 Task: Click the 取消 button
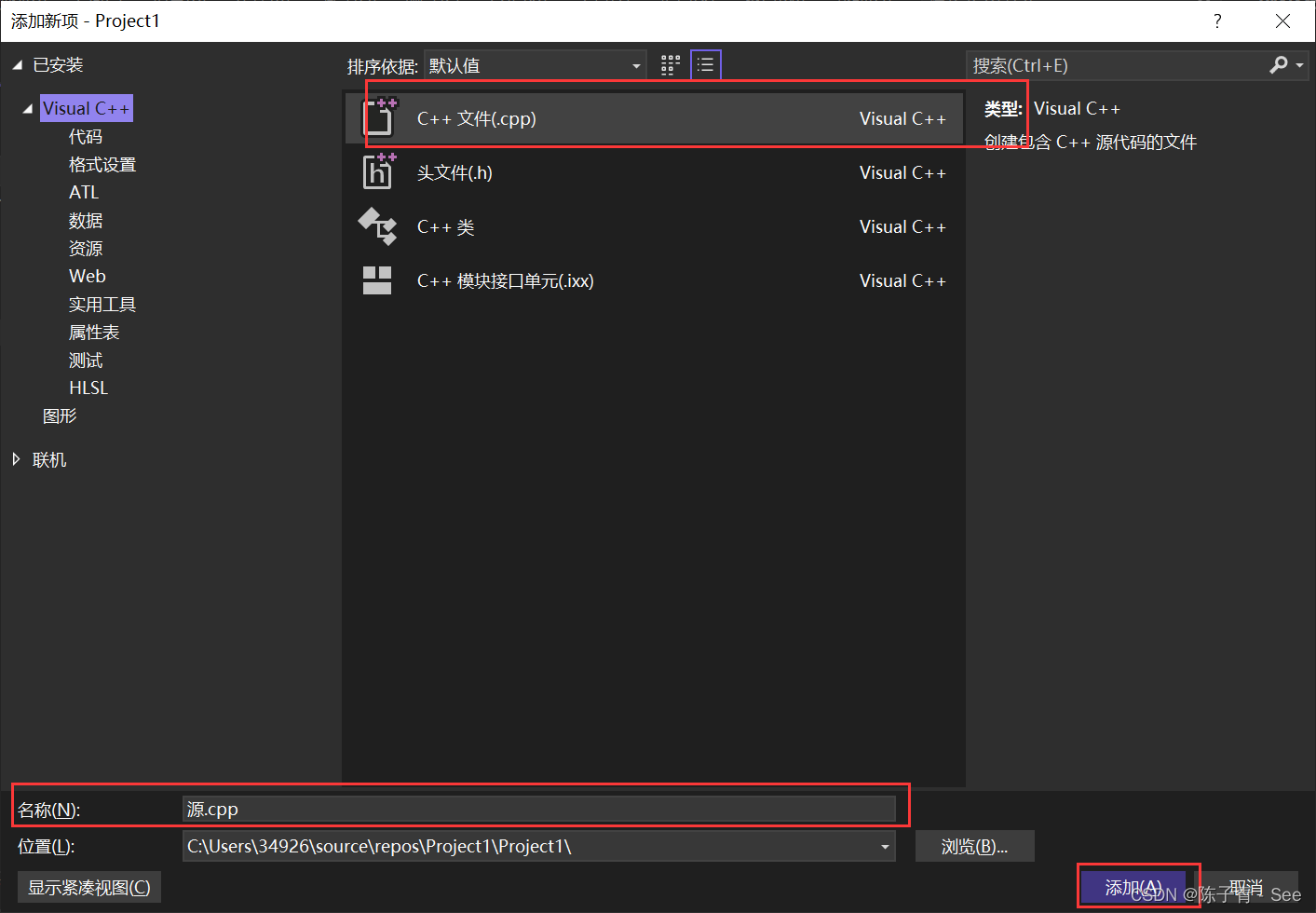(1245, 888)
